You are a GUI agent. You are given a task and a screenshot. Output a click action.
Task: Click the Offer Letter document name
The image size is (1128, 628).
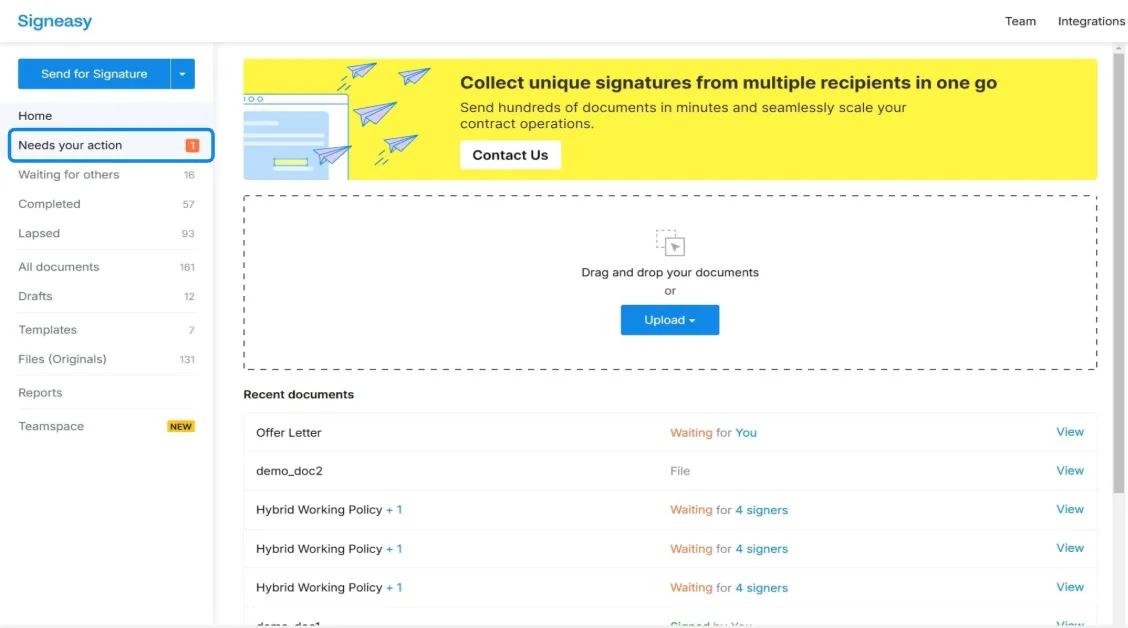pyautogui.click(x=288, y=433)
